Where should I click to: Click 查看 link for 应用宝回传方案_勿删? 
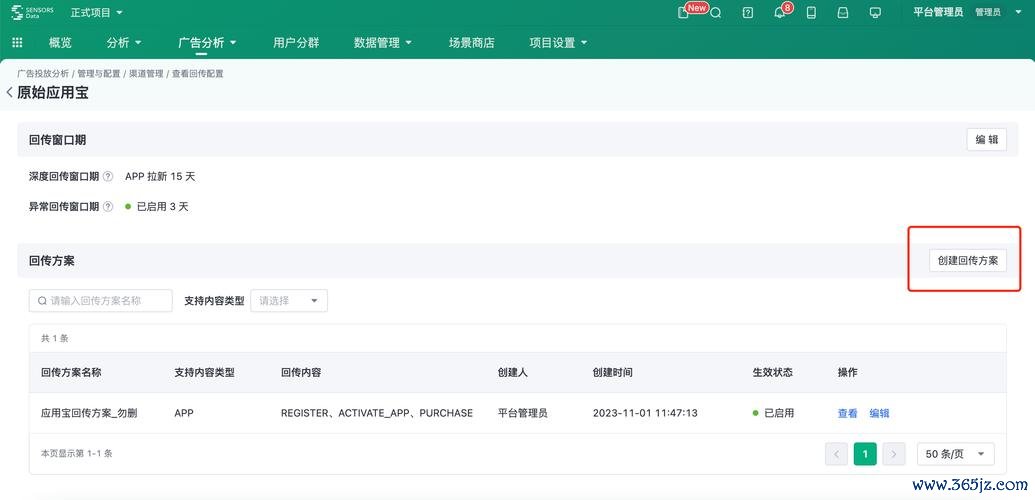pyautogui.click(x=848, y=413)
